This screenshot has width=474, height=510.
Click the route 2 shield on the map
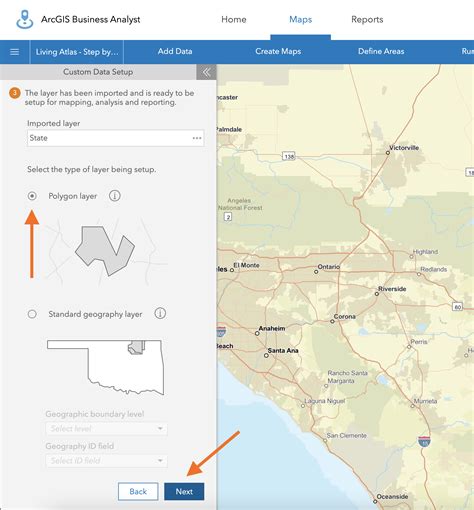click(x=228, y=217)
